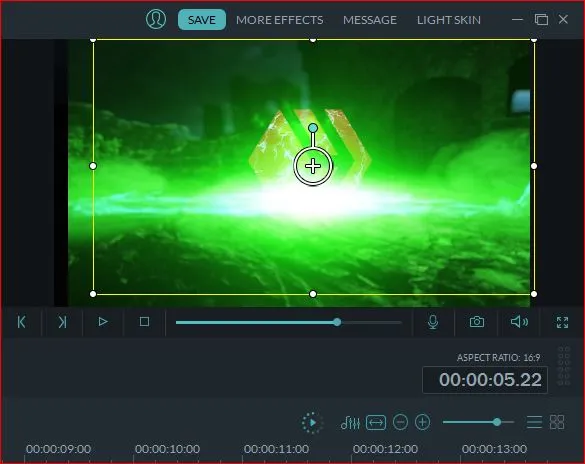Play the preview video
This screenshot has width=585, height=464.
[103, 322]
